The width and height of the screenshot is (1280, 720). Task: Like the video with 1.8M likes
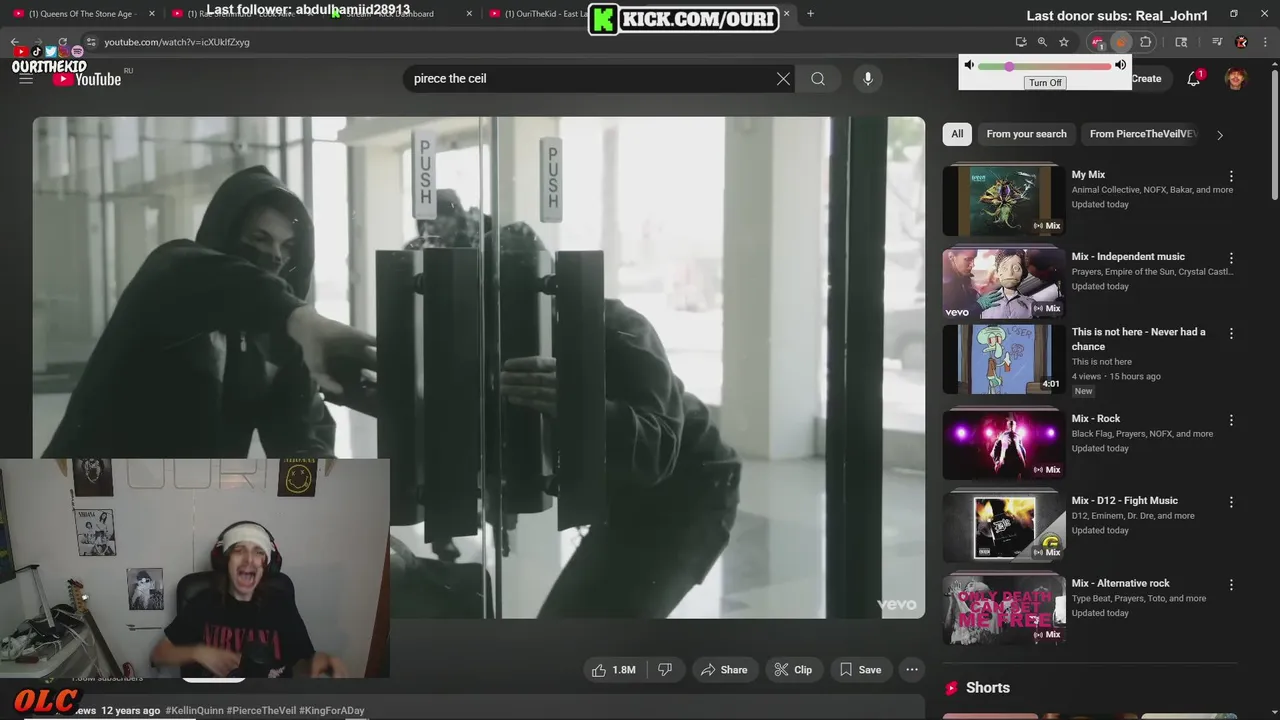pyautogui.click(x=614, y=670)
